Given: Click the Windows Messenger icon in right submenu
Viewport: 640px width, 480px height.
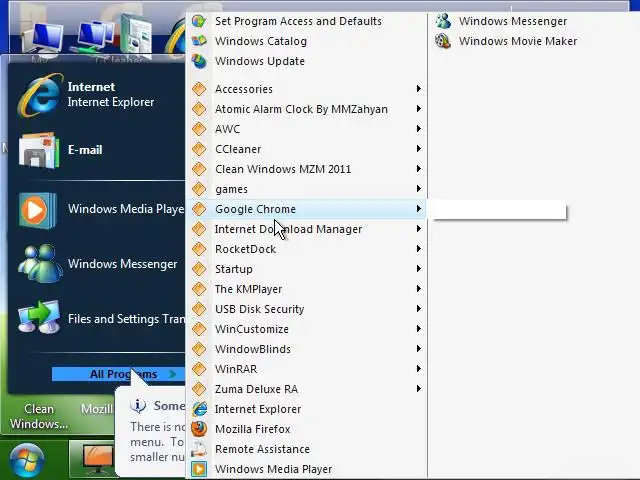Looking at the screenshot, I should coord(443,21).
